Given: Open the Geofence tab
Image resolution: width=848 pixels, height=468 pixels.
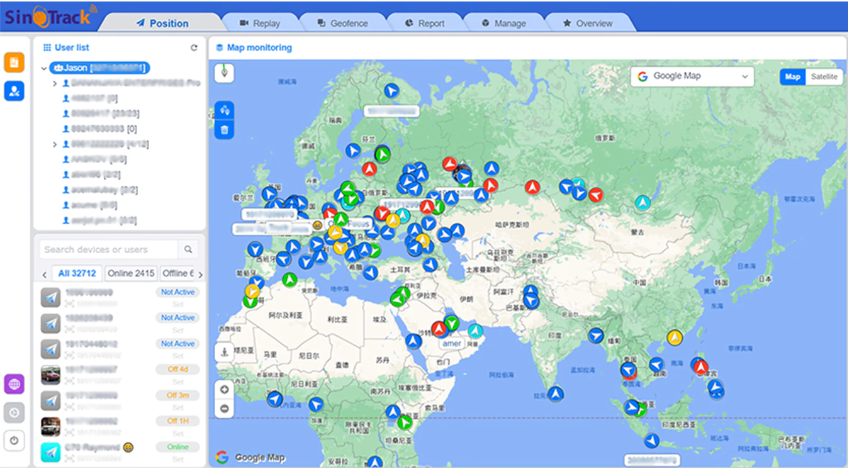Looking at the screenshot, I should (342, 23).
